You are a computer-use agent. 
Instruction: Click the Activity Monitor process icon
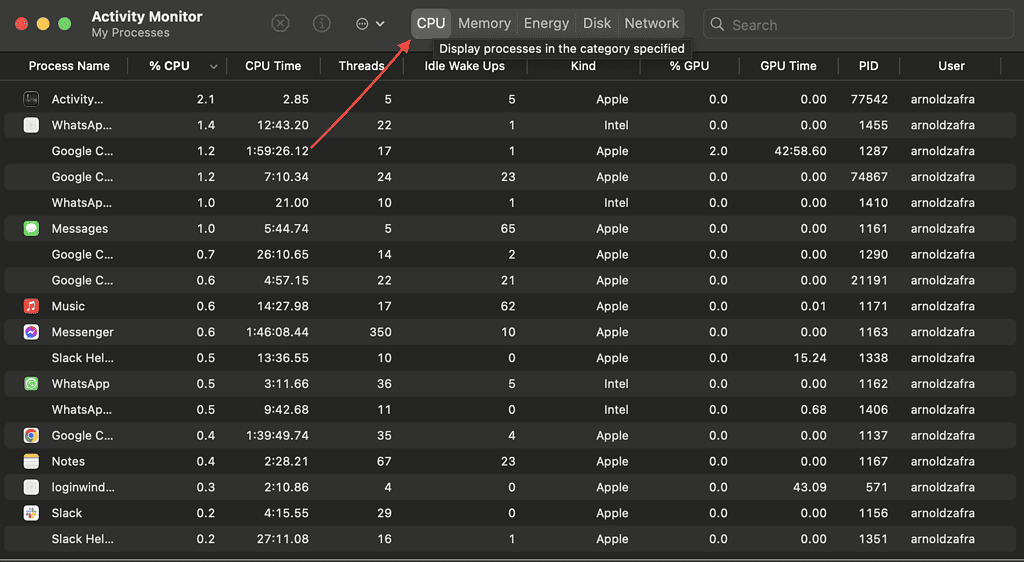point(31,99)
